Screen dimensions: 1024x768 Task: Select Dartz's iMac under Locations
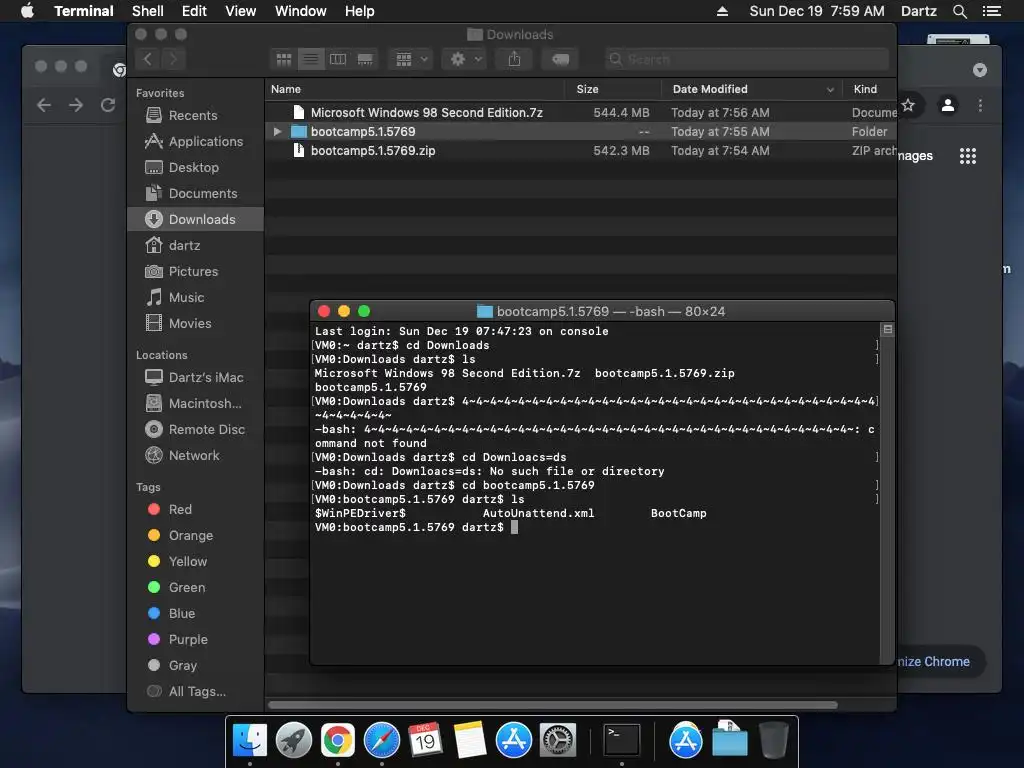195,377
